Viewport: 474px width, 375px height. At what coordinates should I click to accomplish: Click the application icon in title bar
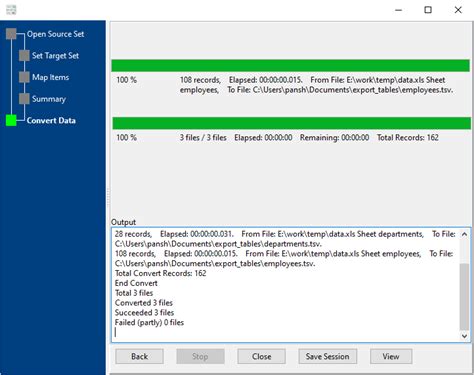11,10
